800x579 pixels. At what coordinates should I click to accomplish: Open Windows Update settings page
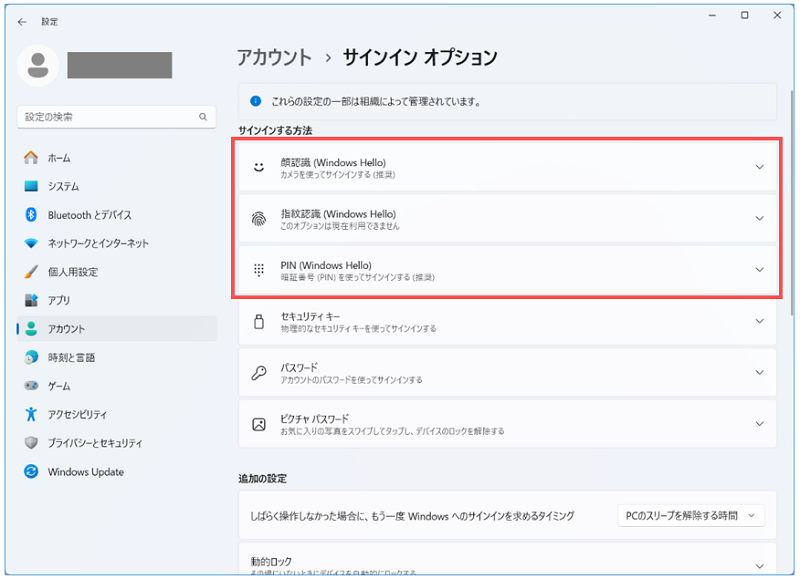[x=117, y=471]
